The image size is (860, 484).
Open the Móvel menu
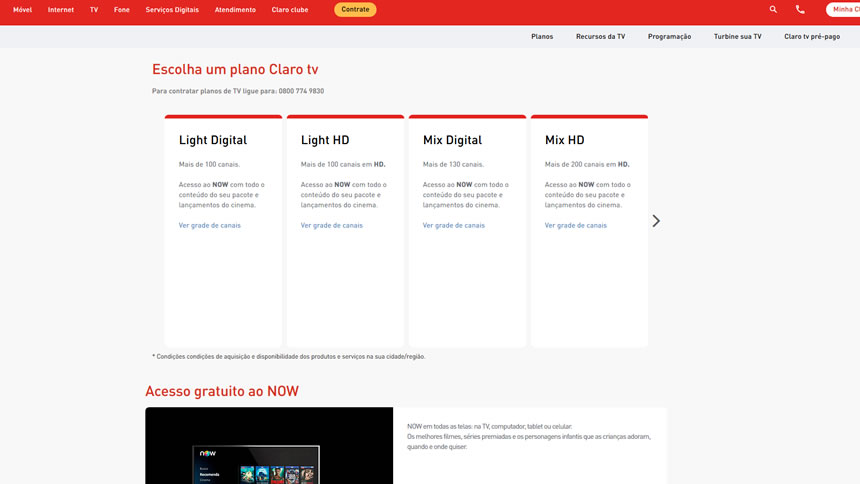tap(23, 9)
